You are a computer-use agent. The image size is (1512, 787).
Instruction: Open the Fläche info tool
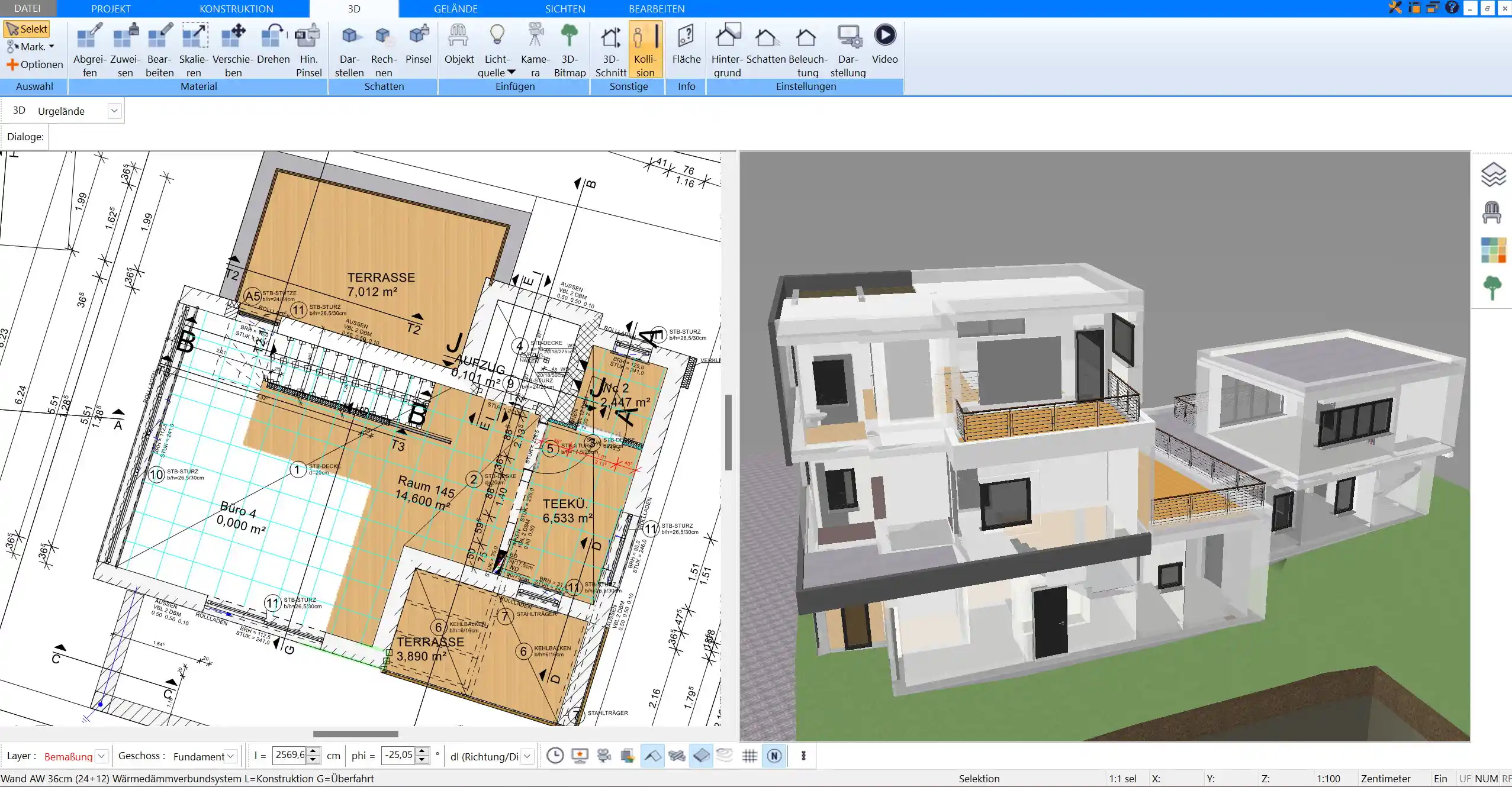686,44
